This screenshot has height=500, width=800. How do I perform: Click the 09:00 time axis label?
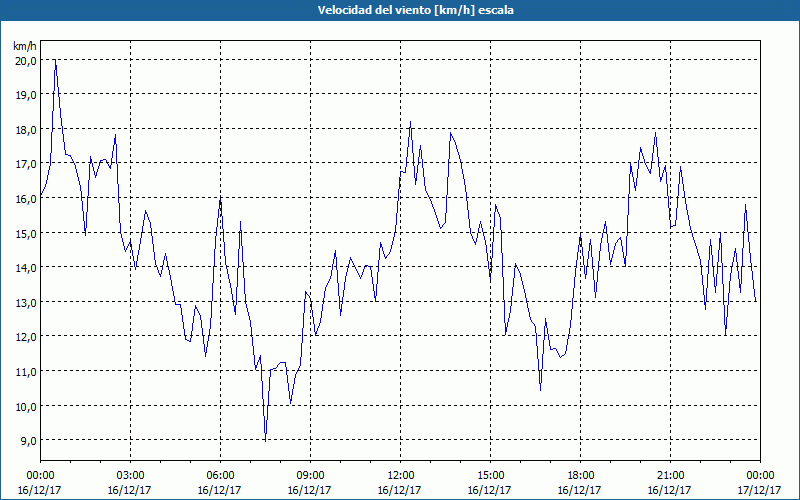pos(310,476)
